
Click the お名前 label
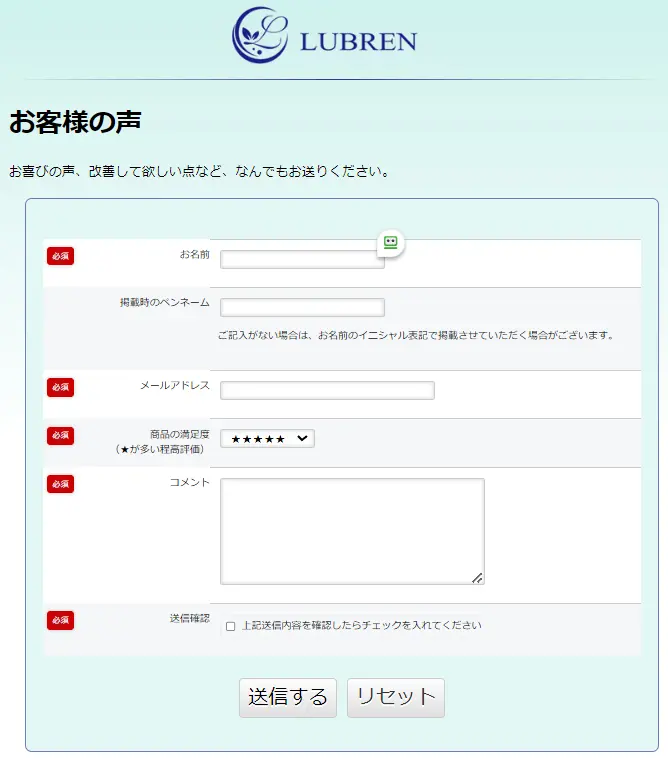click(194, 255)
